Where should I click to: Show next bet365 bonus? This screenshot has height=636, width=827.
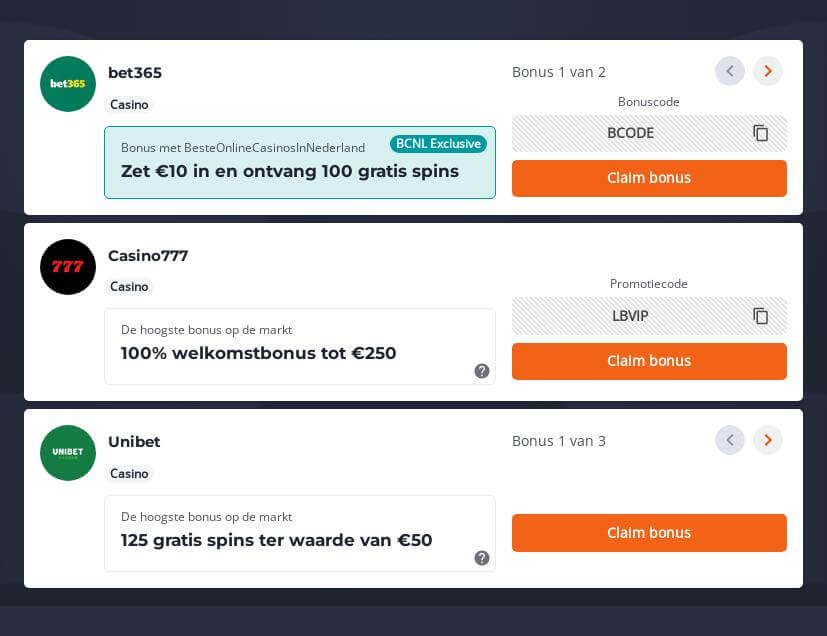768,71
